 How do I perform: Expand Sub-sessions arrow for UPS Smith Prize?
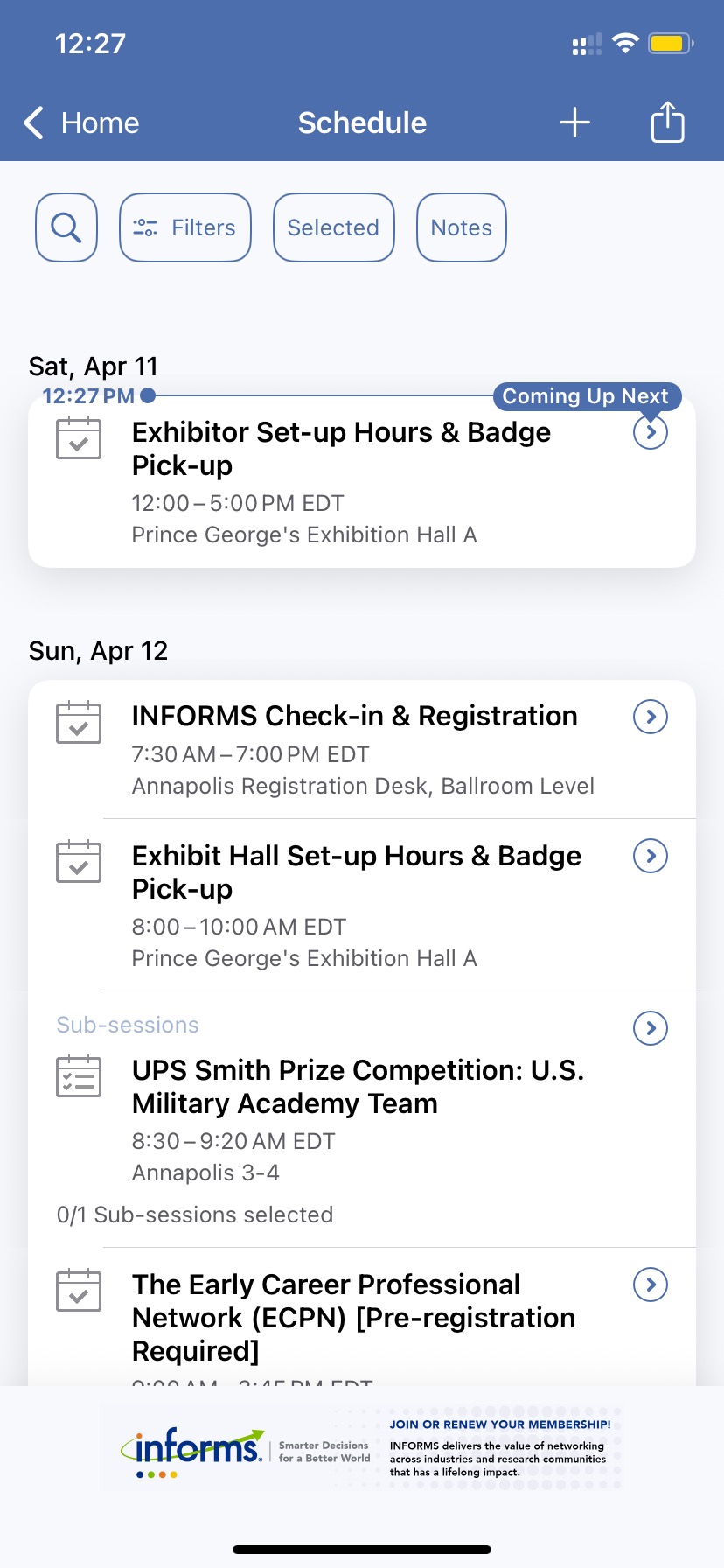pyautogui.click(x=651, y=1028)
